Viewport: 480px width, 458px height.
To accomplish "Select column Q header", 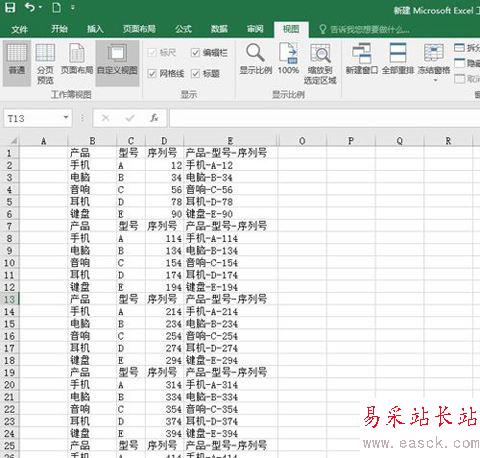I will pos(400,141).
